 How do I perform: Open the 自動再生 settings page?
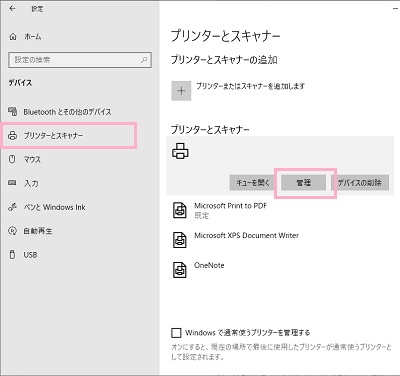click(x=38, y=231)
